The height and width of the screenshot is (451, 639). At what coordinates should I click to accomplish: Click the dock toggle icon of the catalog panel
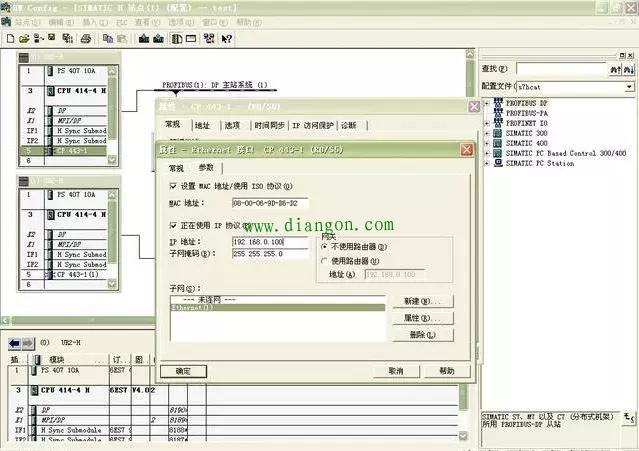click(622, 55)
